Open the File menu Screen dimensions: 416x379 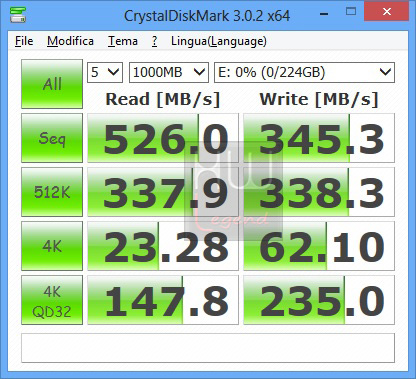24,41
